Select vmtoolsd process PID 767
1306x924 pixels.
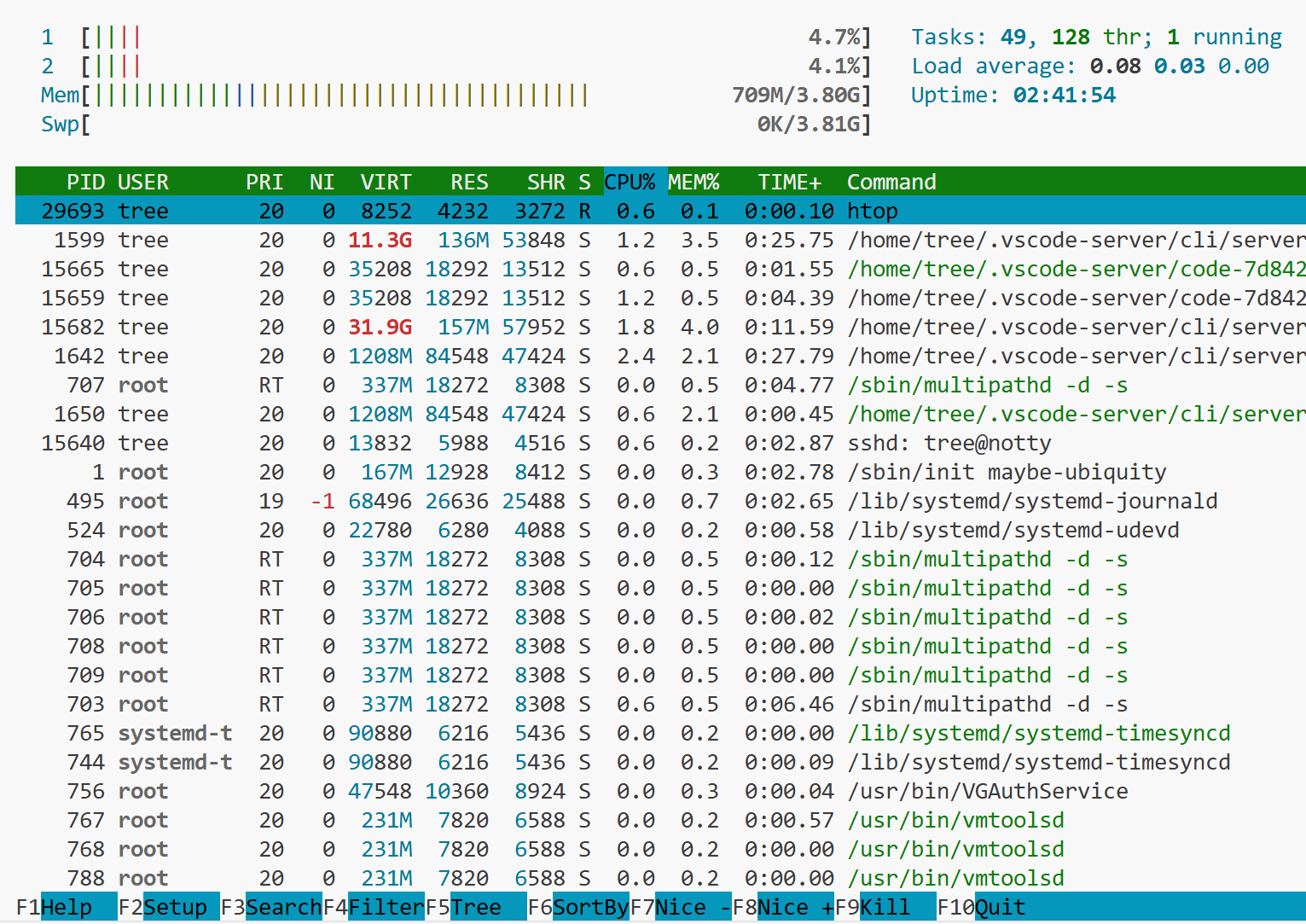660,820
